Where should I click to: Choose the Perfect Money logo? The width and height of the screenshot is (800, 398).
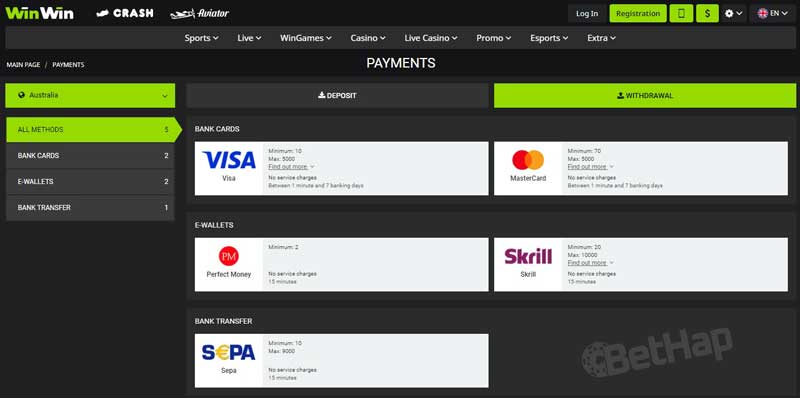point(229,256)
